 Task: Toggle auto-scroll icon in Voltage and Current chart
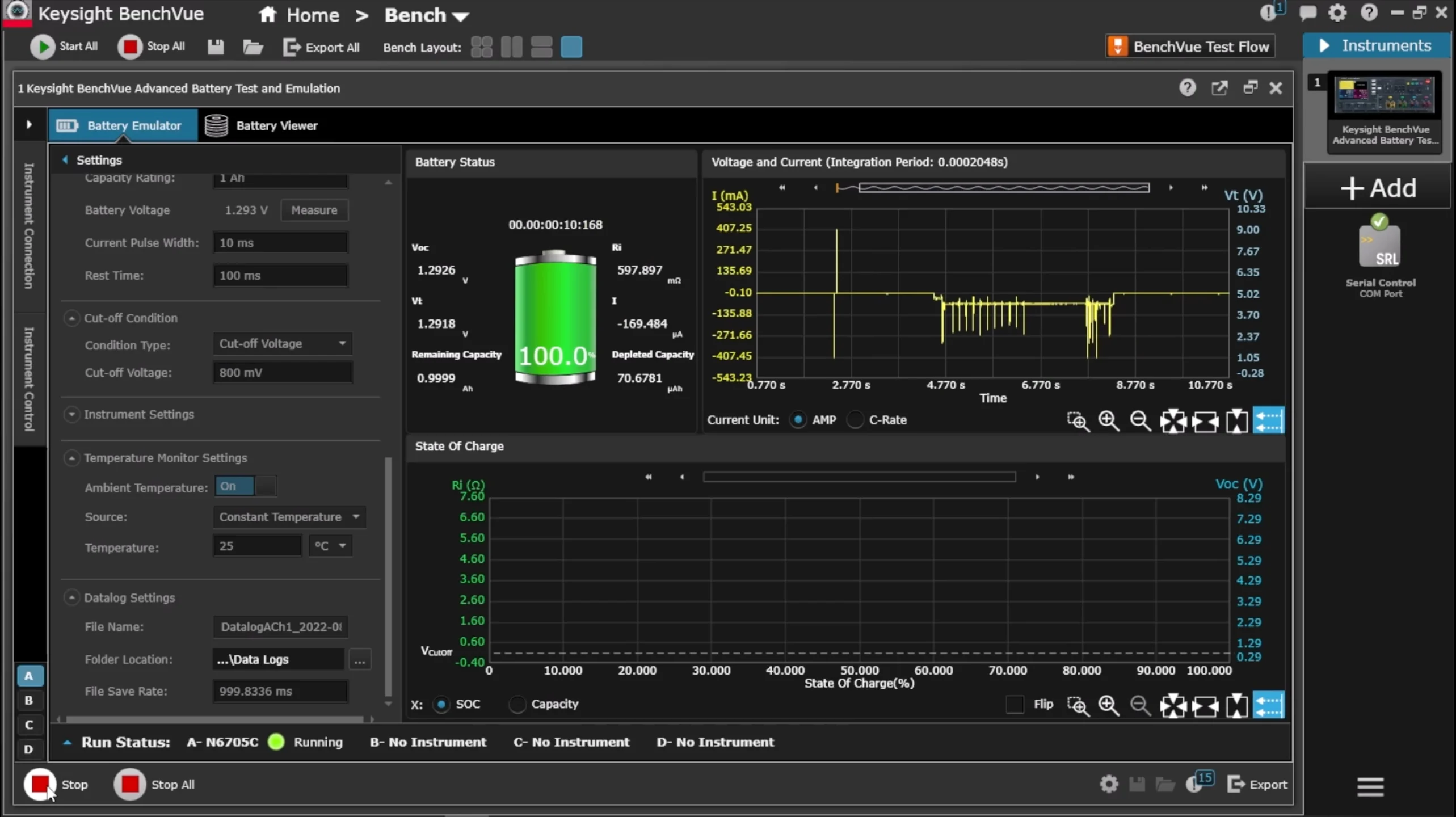(1269, 420)
